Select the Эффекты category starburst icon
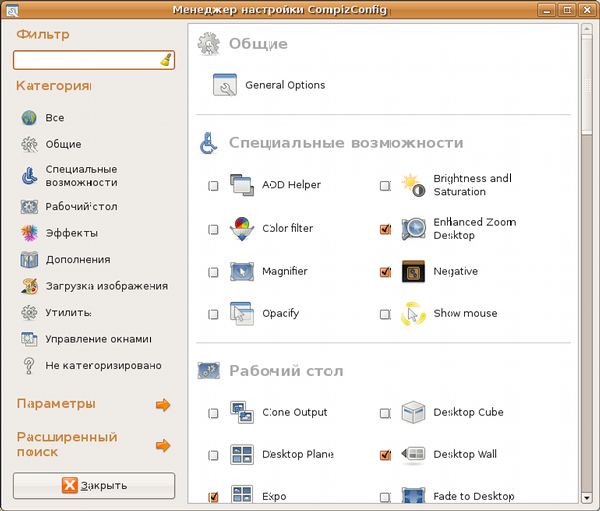The image size is (600, 511). (x=29, y=233)
